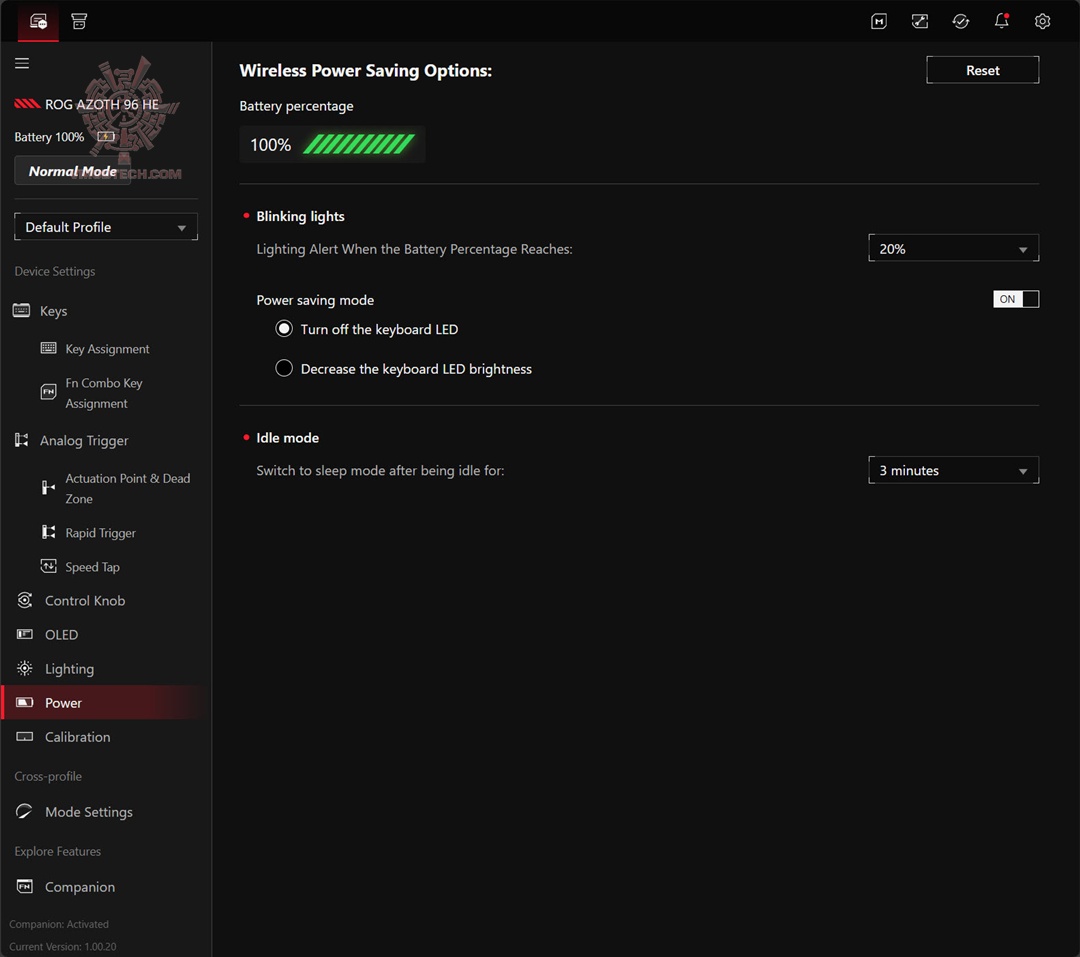Viewport: 1080px width, 957px height.
Task: Open the display scaling icon in top bar
Action: (920, 21)
